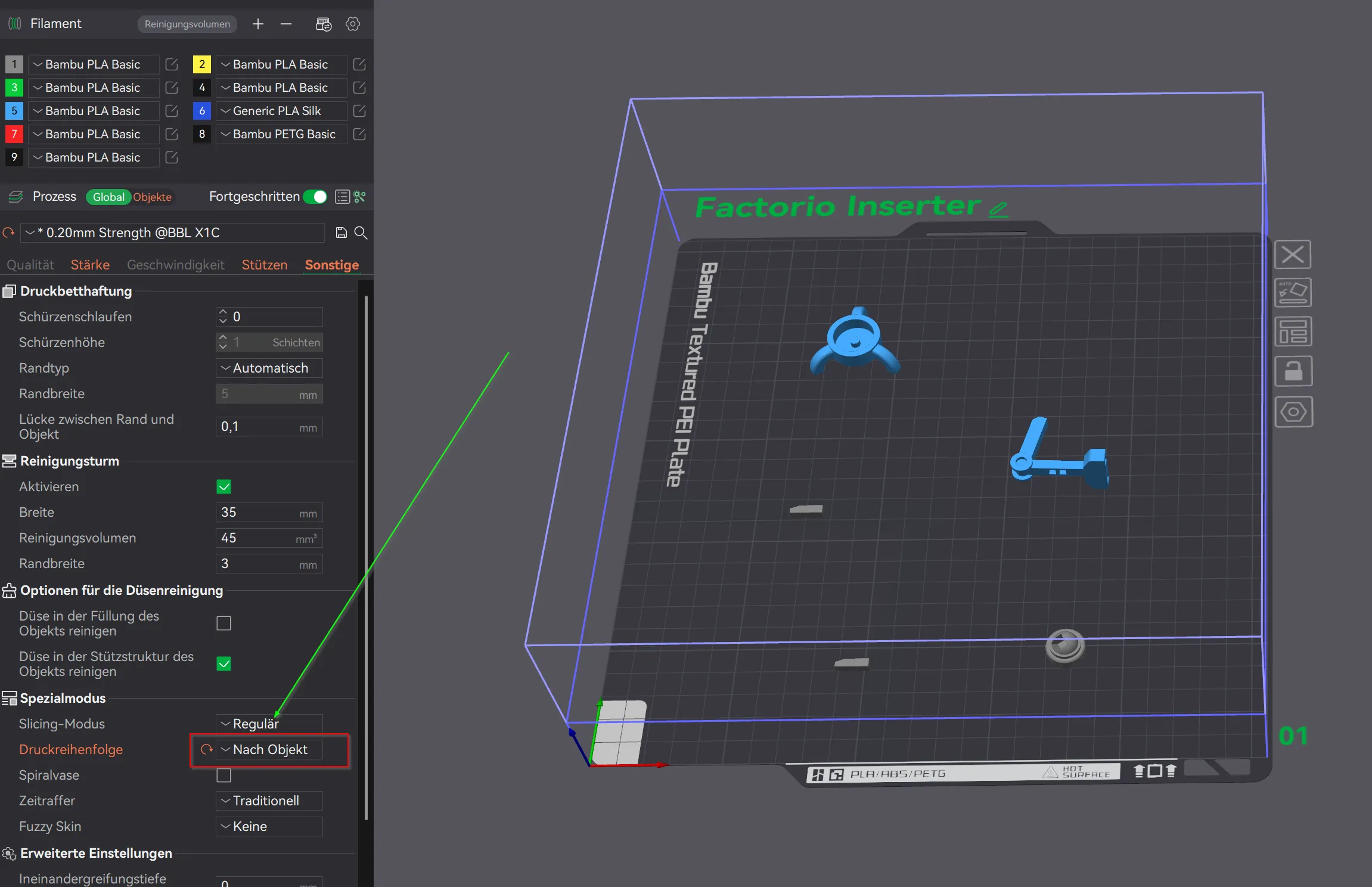This screenshot has height=887, width=1372.
Task: Open plate settings hexagon icon
Action: point(1293,412)
